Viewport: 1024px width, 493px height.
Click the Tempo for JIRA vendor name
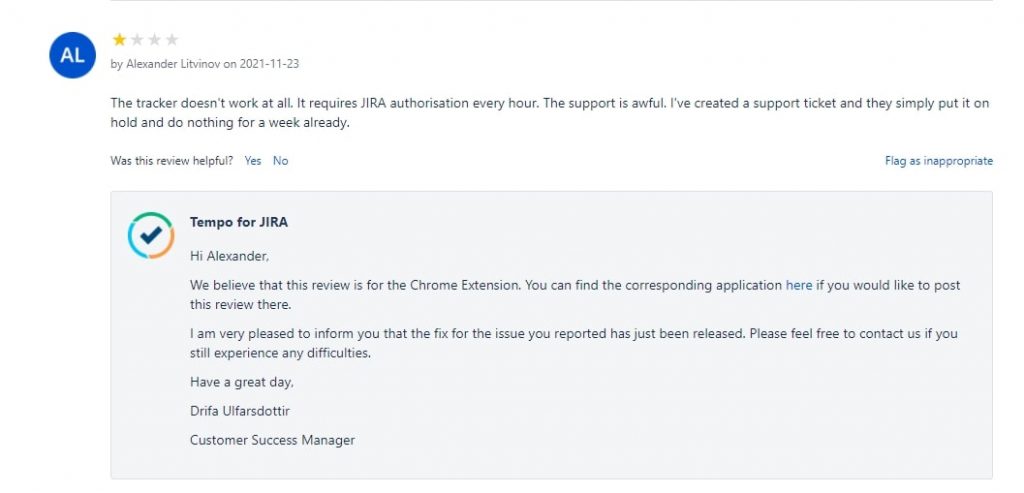[239, 222]
